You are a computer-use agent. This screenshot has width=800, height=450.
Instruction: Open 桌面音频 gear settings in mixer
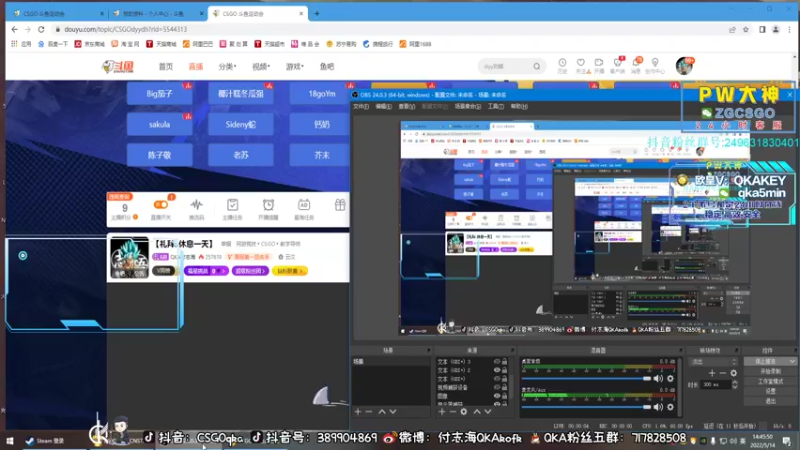(670, 379)
